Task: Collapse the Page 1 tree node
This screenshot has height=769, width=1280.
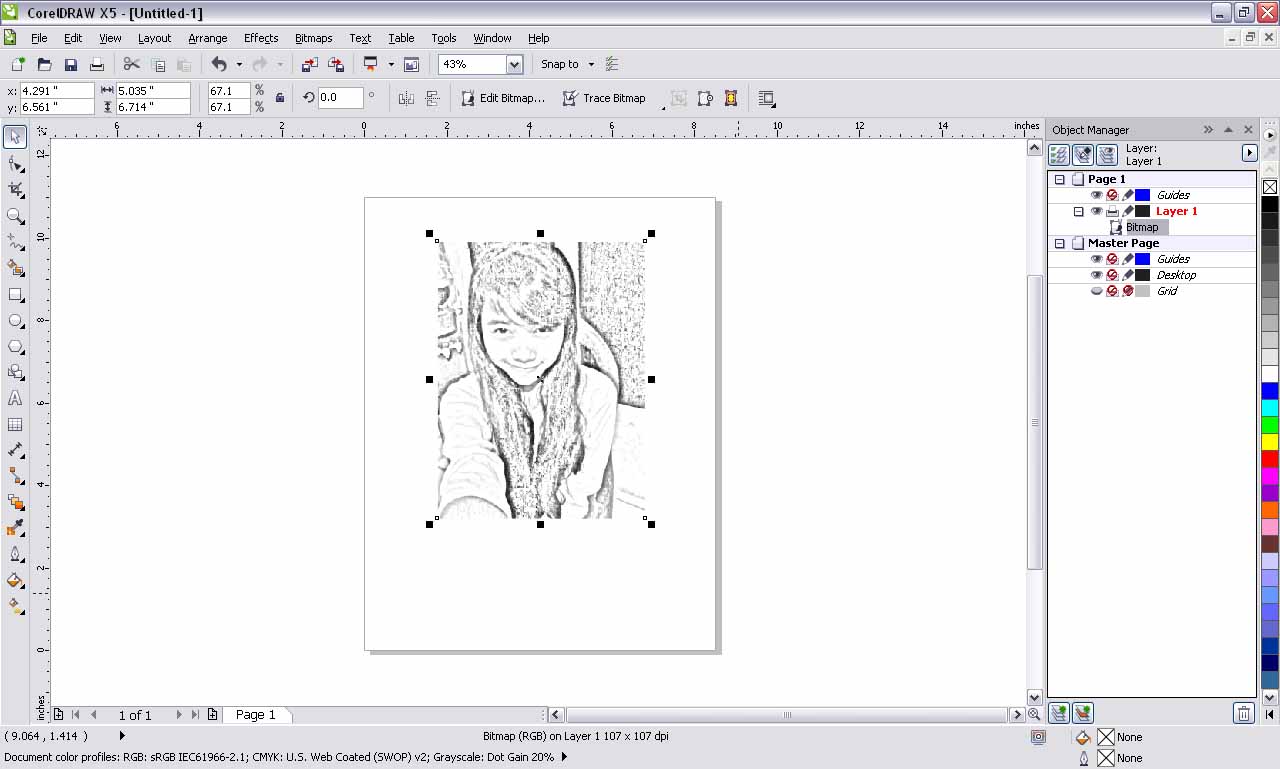Action: tap(1059, 179)
